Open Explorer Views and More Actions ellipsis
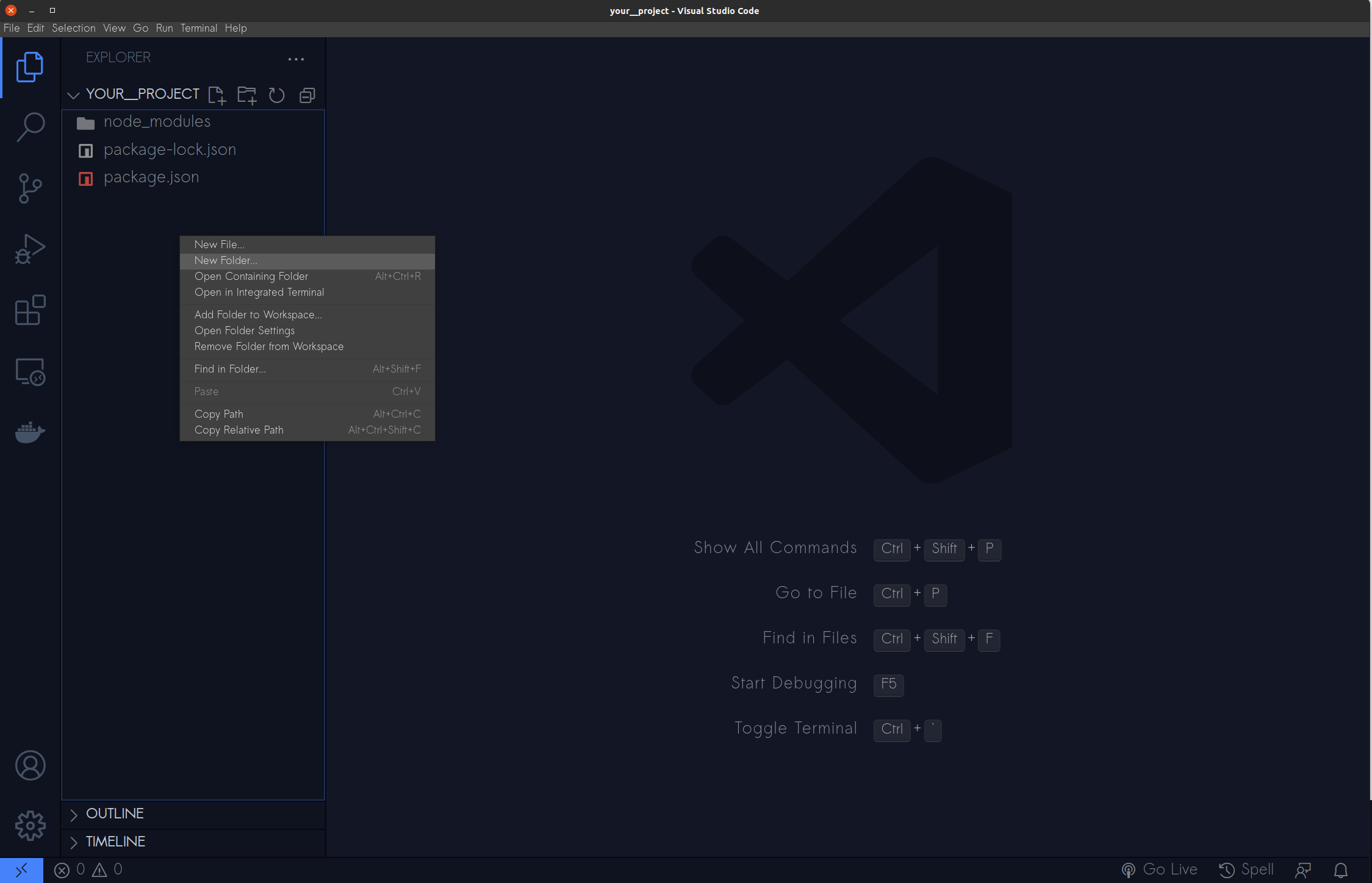This screenshot has height=883, width=1372. click(296, 59)
